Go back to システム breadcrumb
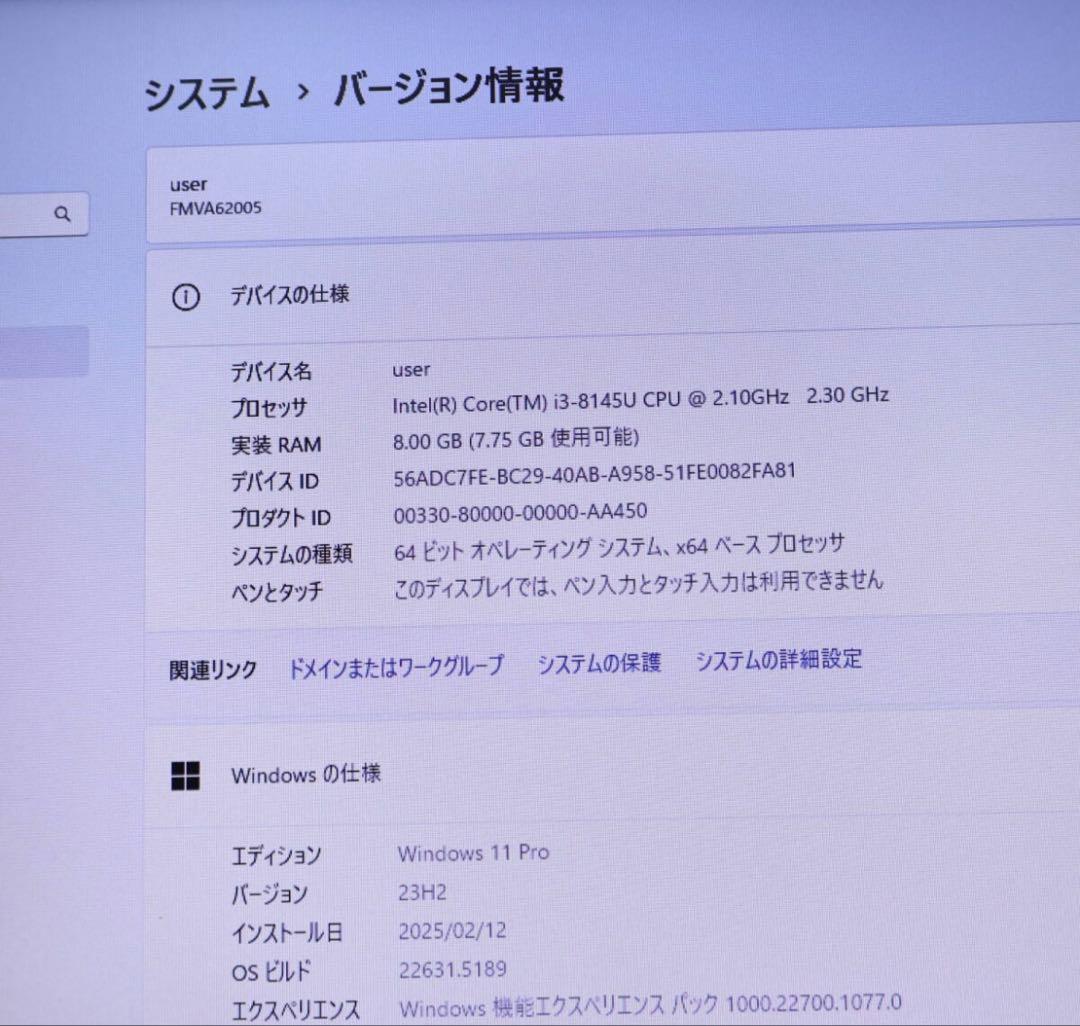 (207, 94)
